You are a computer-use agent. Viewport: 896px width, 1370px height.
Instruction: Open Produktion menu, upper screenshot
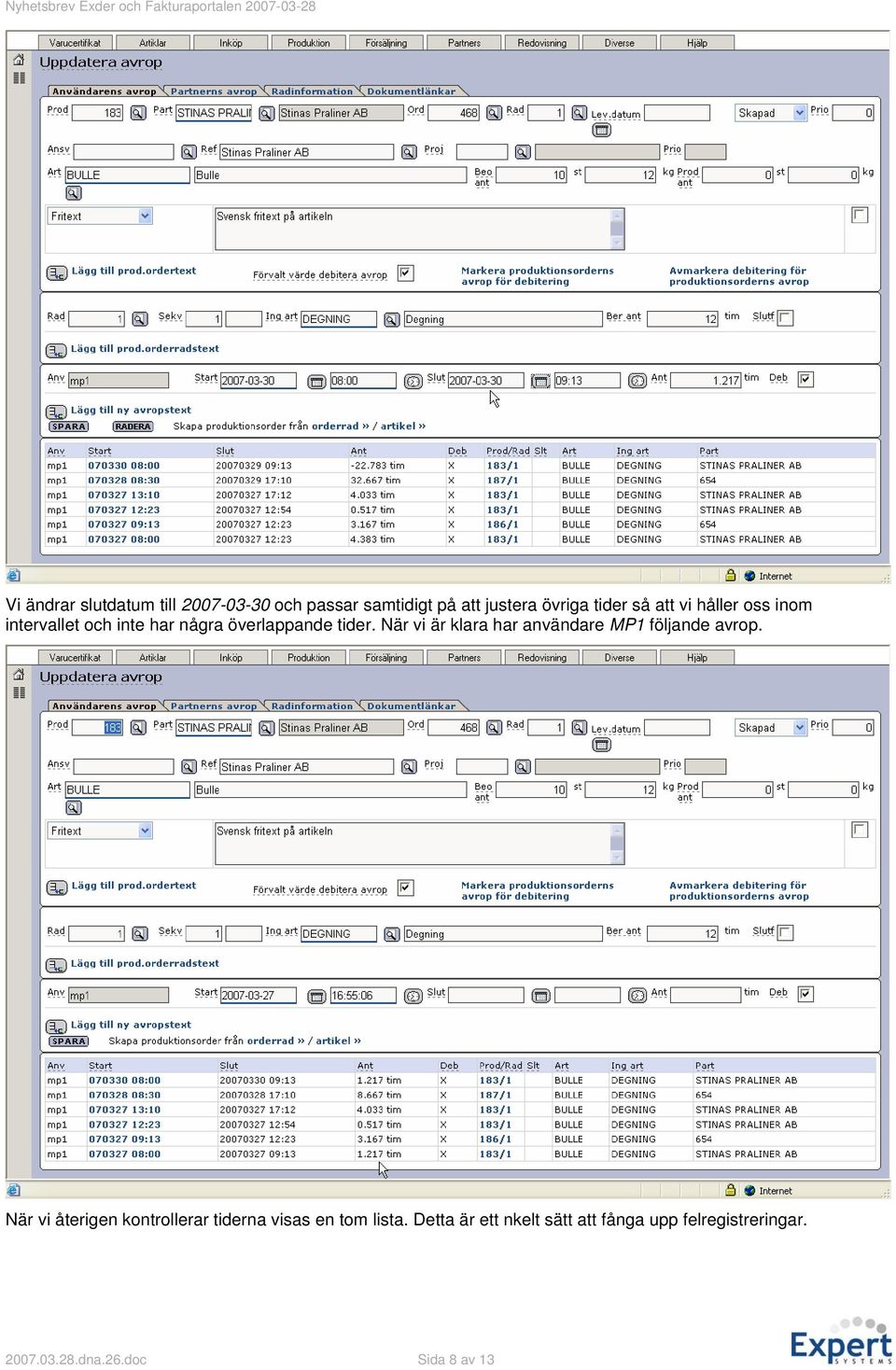[x=308, y=43]
